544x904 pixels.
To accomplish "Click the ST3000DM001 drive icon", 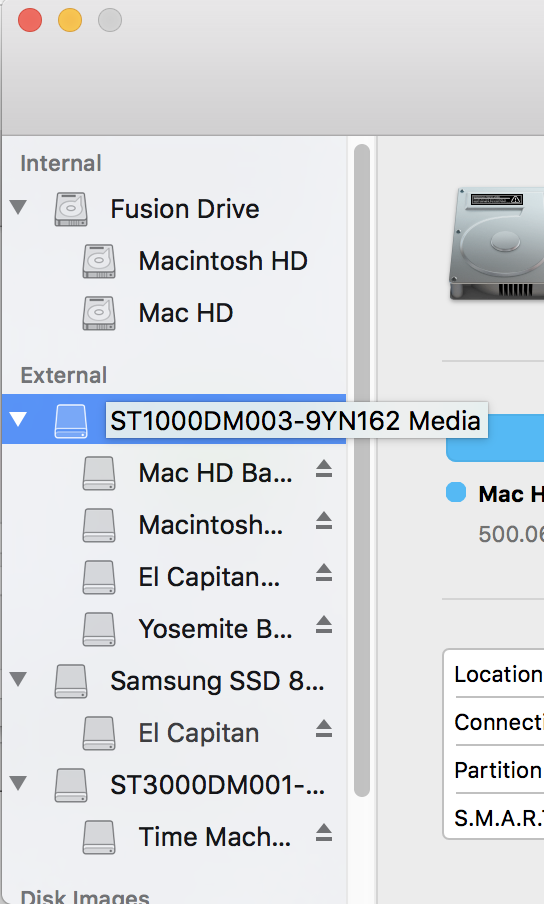I will 71,785.
